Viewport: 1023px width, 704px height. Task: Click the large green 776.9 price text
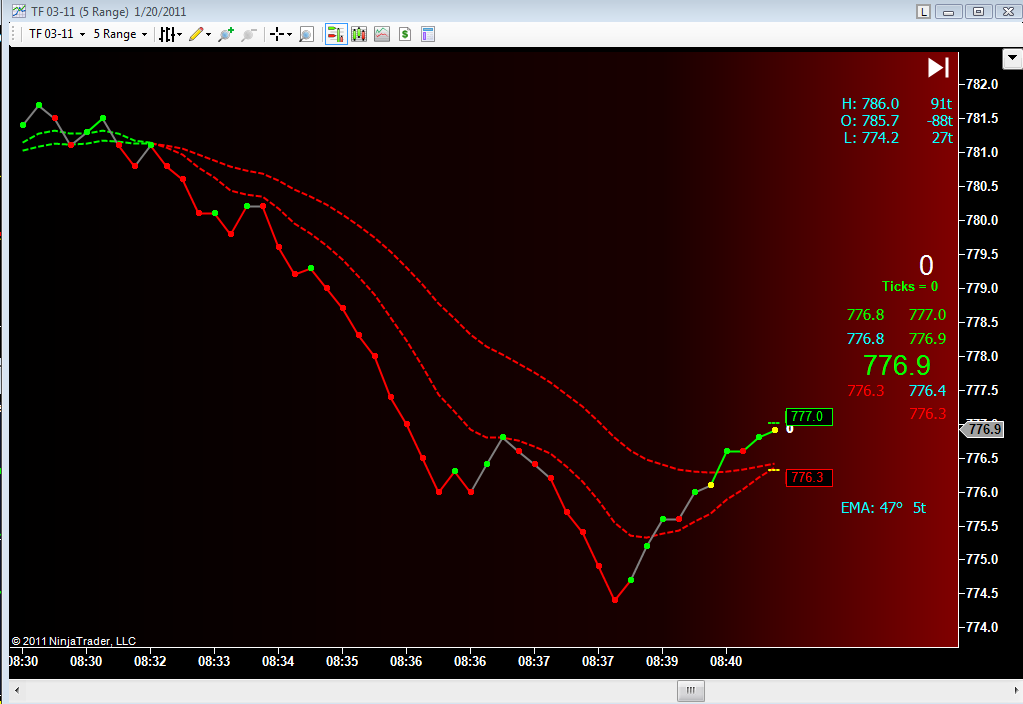click(896, 365)
